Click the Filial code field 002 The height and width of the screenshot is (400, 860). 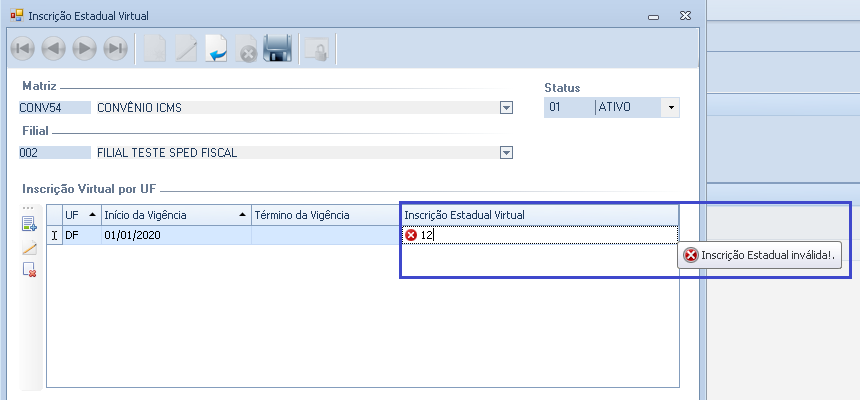(54, 153)
